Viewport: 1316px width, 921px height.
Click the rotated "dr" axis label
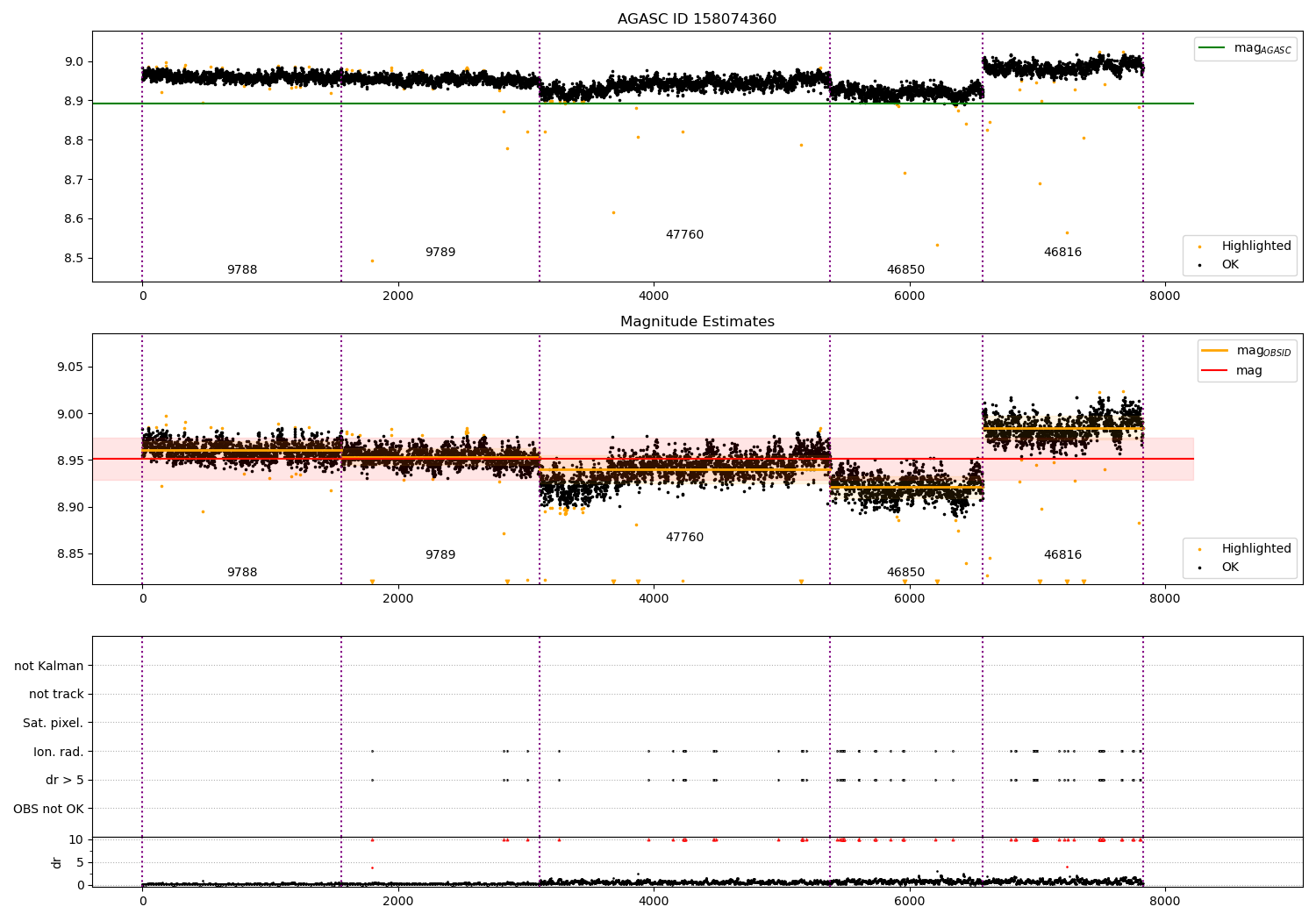pyautogui.click(x=57, y=862)
